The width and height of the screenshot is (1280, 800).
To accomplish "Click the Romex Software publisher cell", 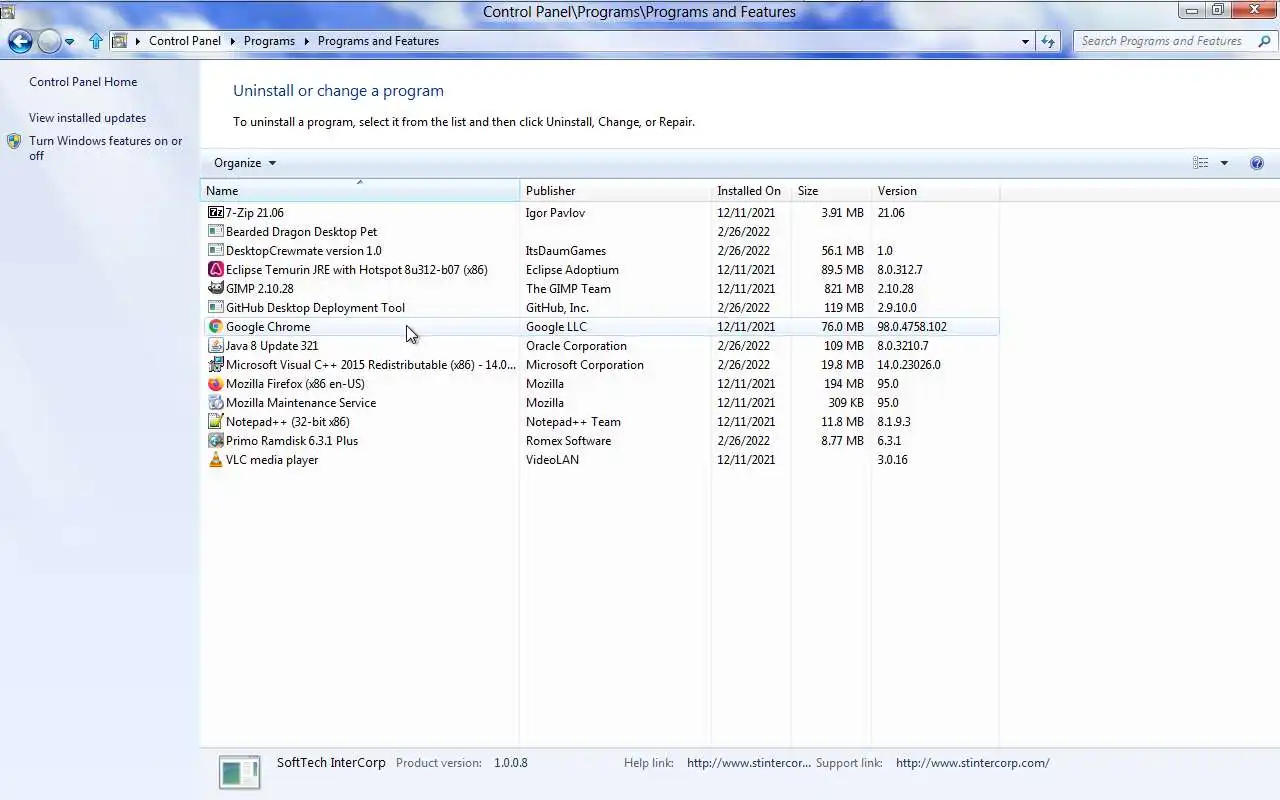I will pos(568,440).
